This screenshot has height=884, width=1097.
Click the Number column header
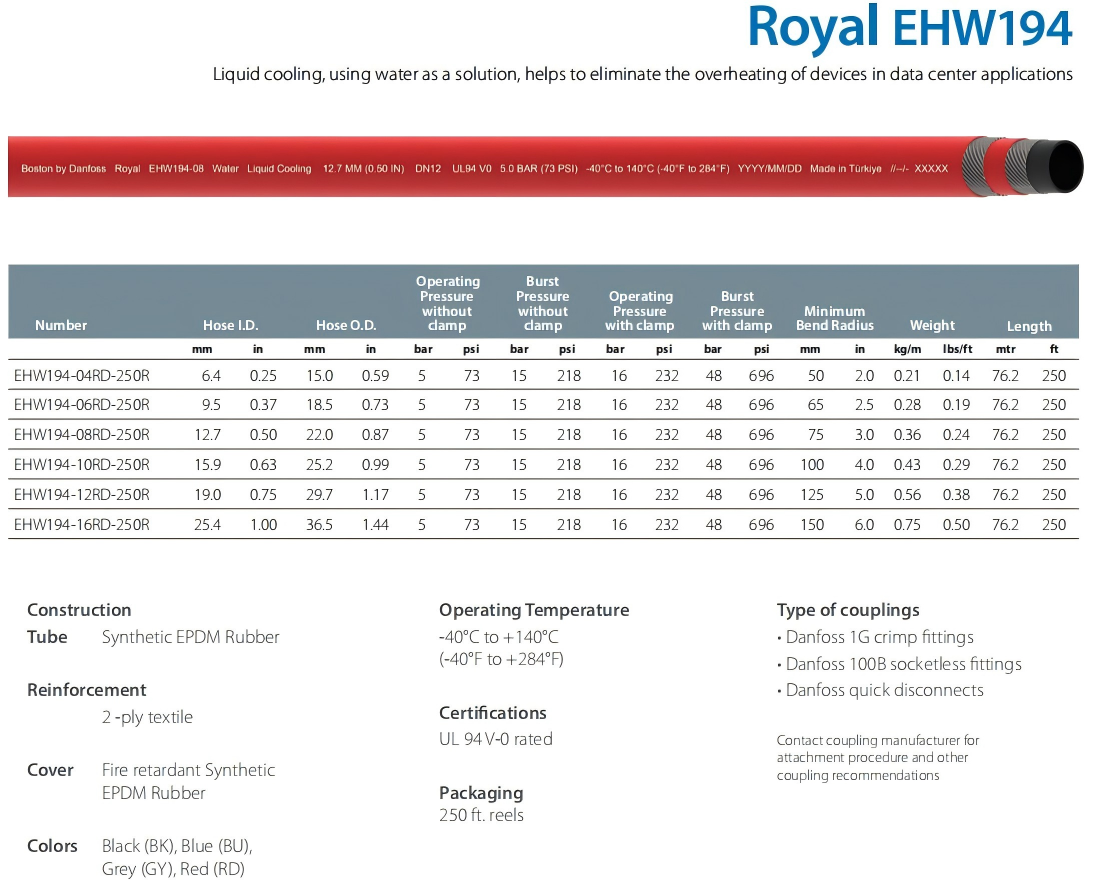click(61, 325)
